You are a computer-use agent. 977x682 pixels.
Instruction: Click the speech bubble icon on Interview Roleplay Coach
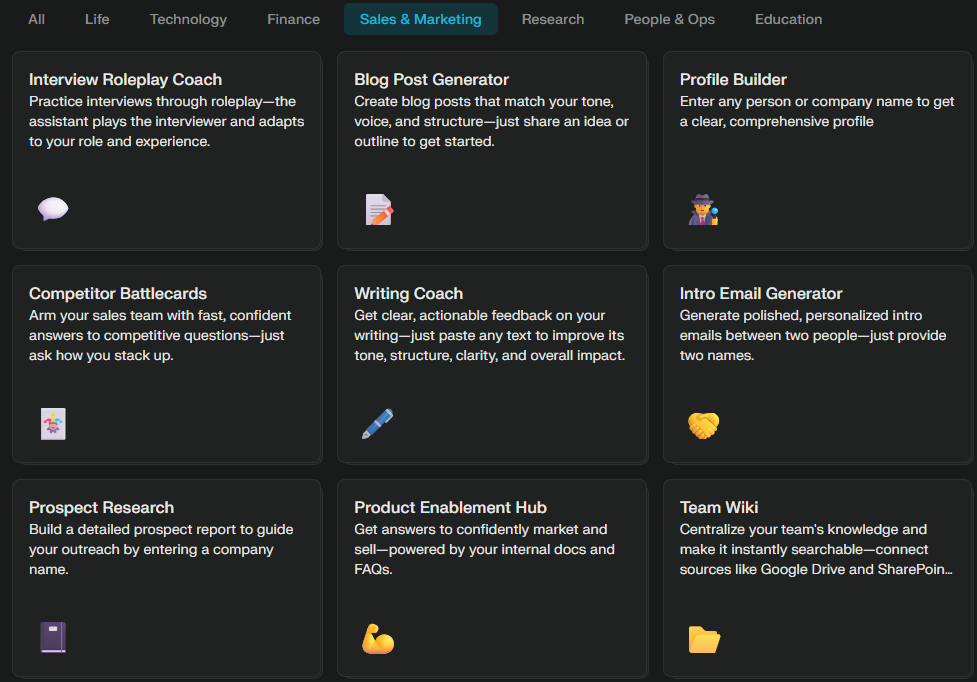[53, 209]
